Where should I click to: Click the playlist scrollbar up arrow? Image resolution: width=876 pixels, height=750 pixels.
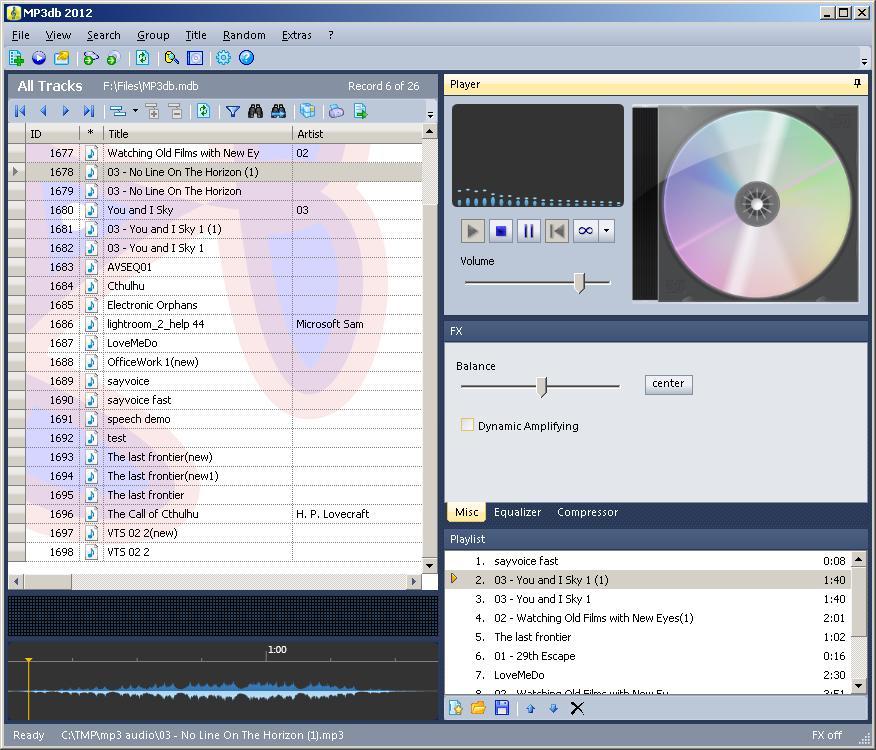click(858, 559)
